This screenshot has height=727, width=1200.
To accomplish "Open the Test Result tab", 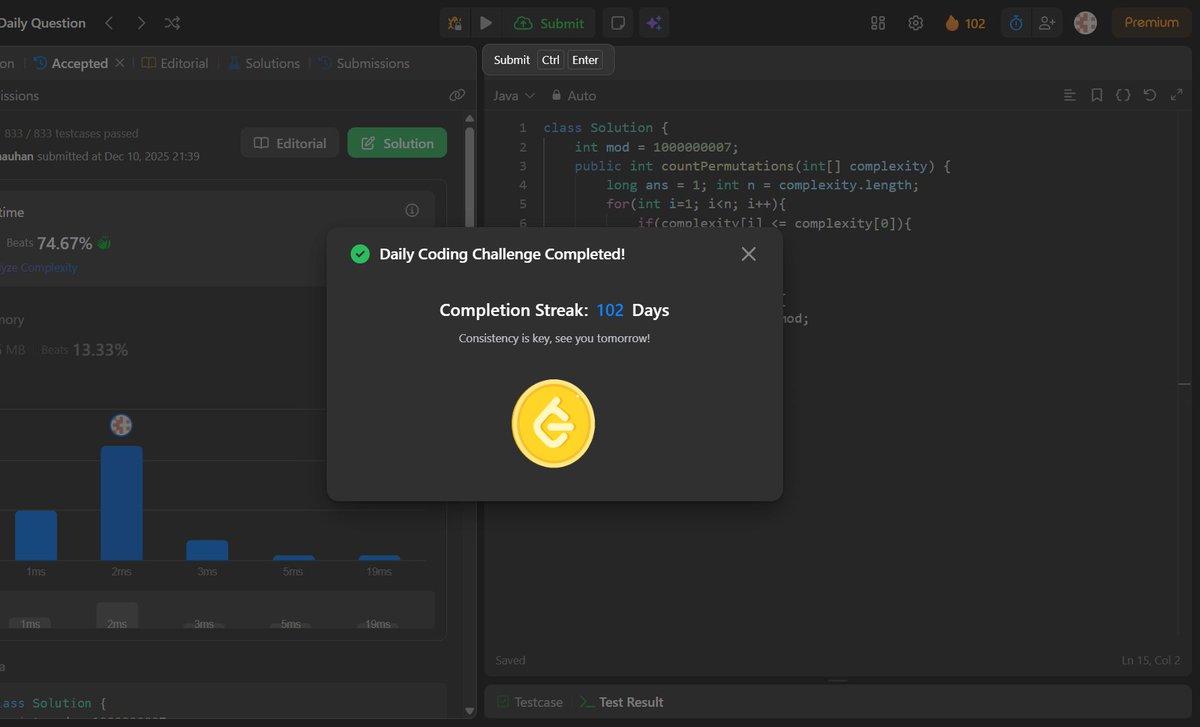I will coord(630,702).
